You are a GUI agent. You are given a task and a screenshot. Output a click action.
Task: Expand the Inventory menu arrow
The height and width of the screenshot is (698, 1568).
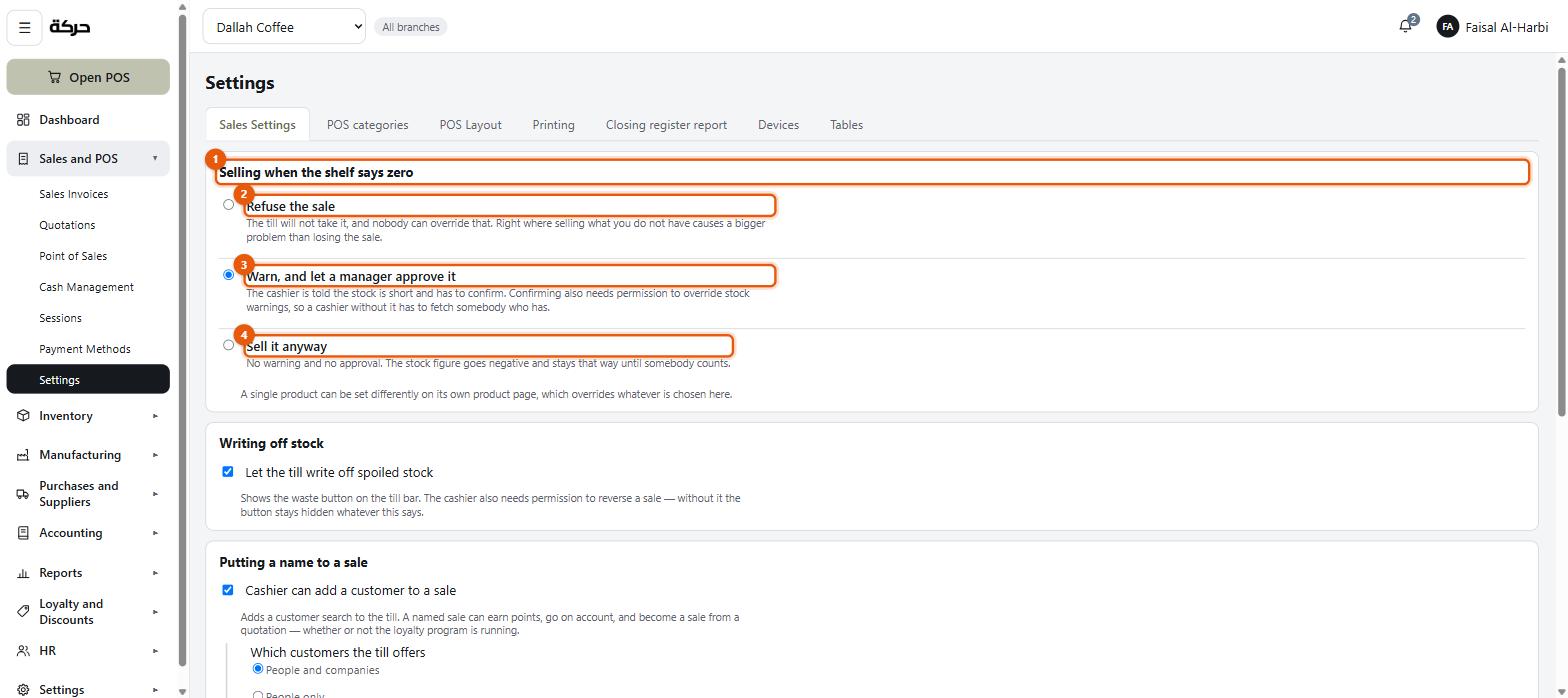[155, 416]
